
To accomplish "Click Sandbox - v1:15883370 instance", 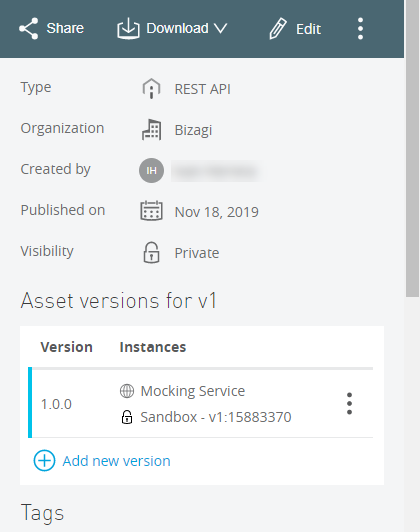I will pos(216,417).
